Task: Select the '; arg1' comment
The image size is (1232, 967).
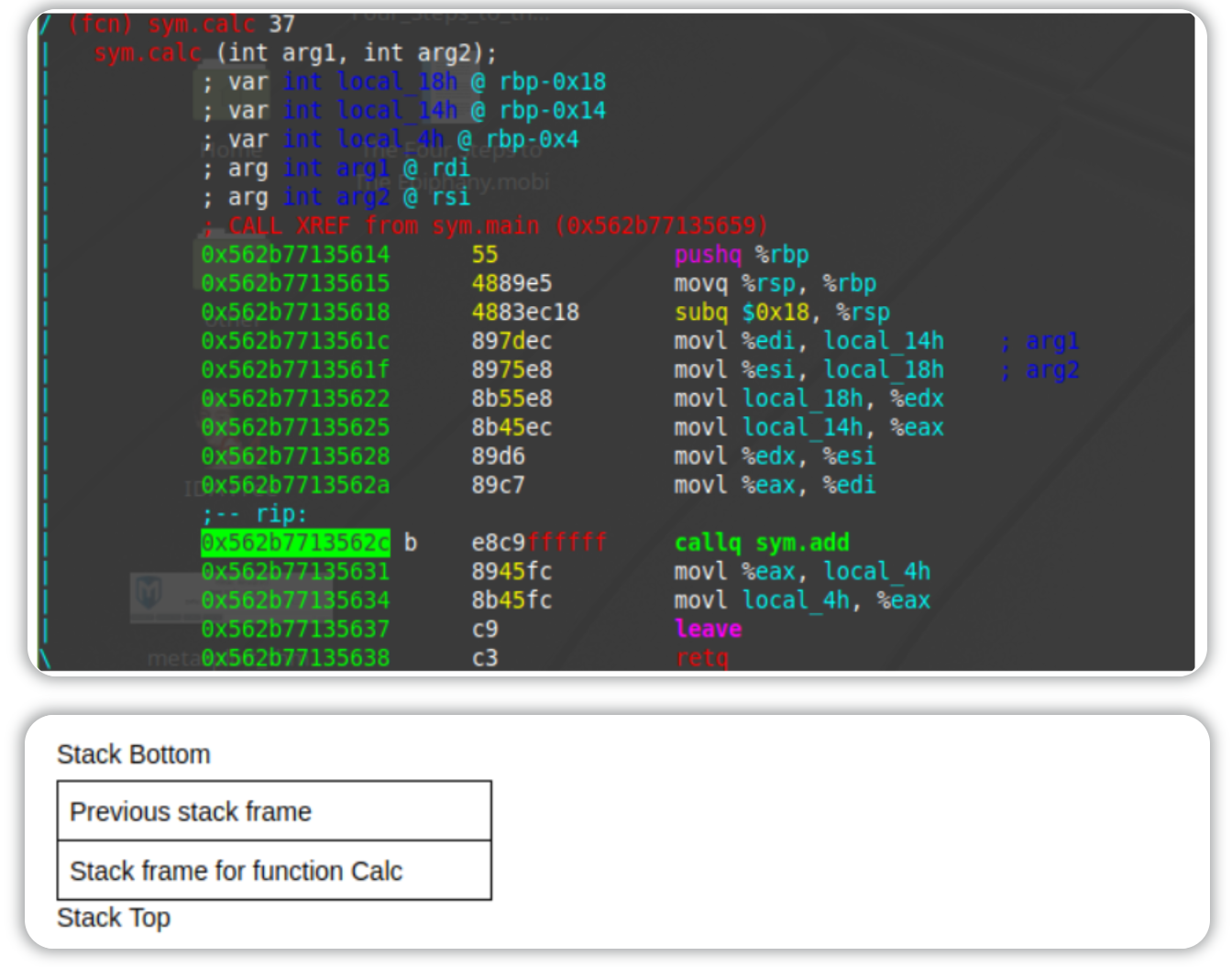Action: [1039, 341]
